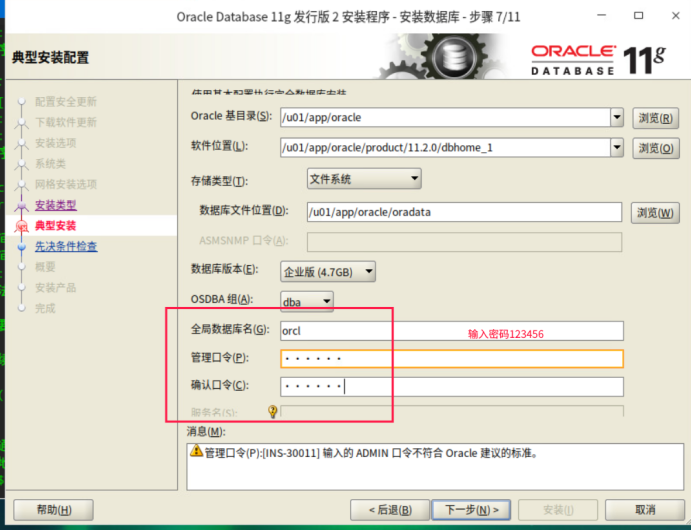Click the 取消 button
Image resolution: width=691 pixels, height=531 pixels.
pos(645,510)
